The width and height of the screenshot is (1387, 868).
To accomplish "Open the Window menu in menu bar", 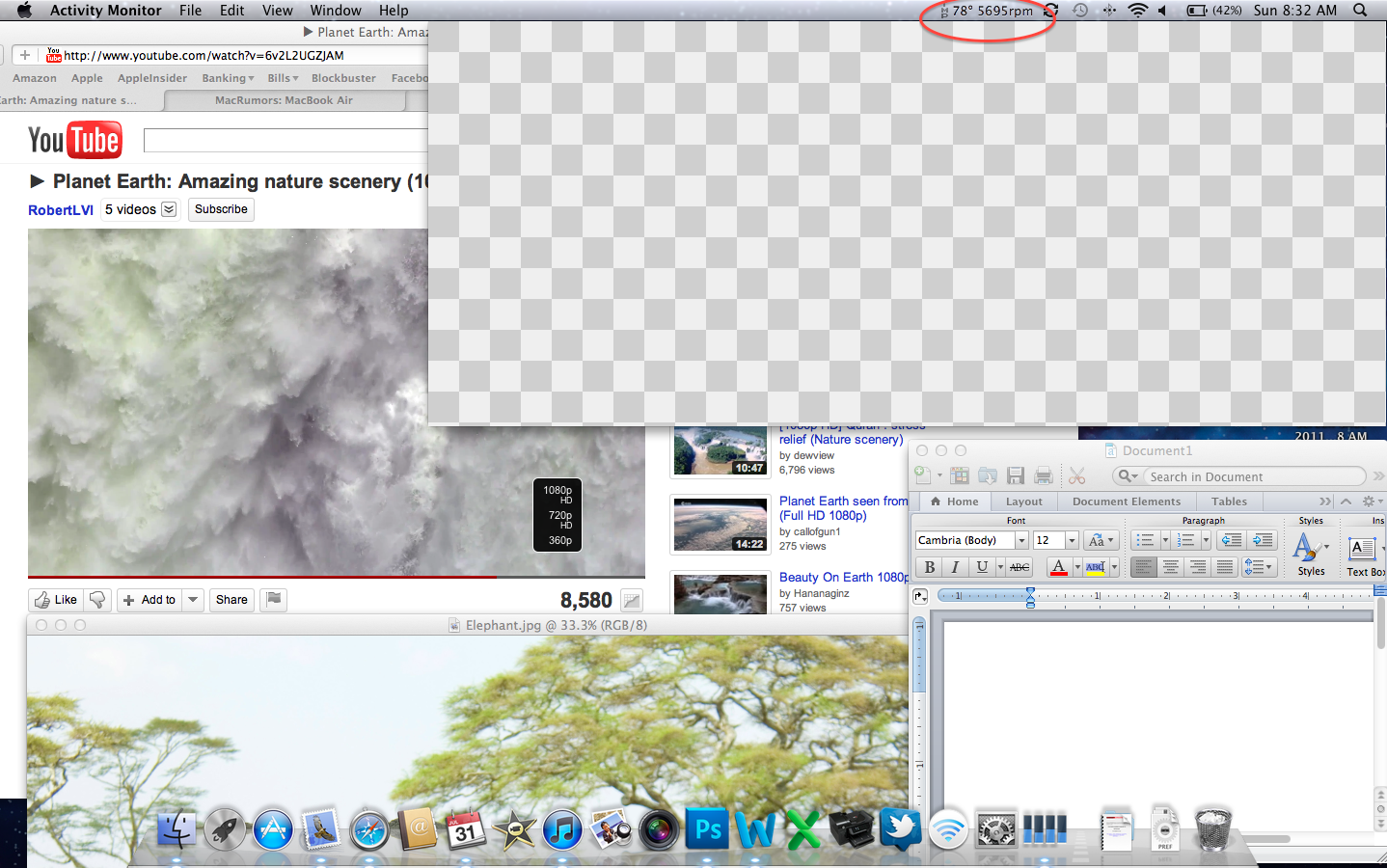I will click(336, 11).
